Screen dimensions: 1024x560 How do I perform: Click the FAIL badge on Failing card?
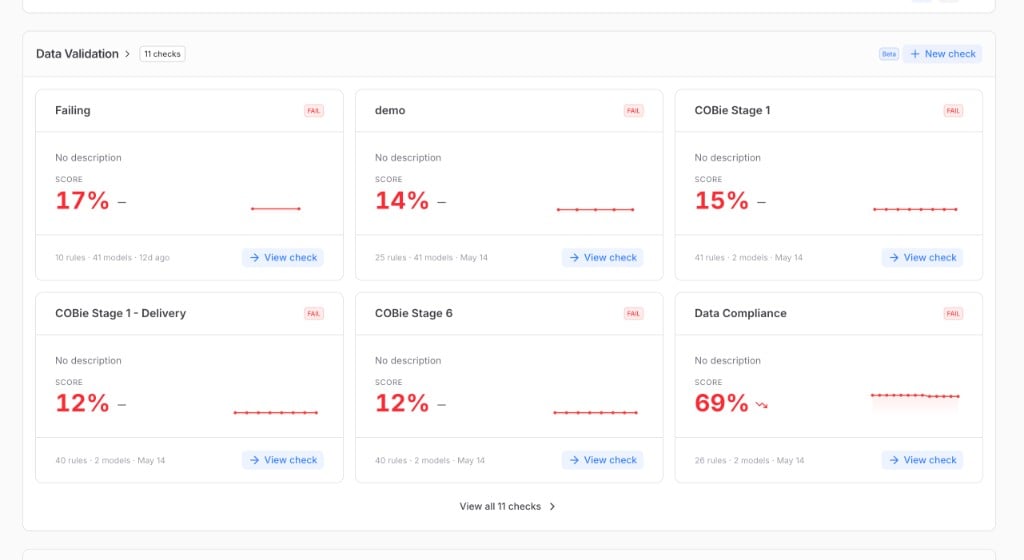click(313, 110)
